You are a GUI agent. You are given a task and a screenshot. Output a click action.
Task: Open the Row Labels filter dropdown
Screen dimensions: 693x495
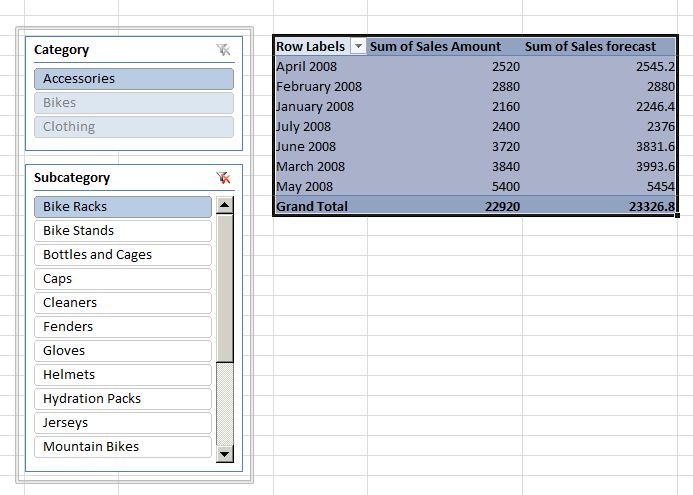358,46
